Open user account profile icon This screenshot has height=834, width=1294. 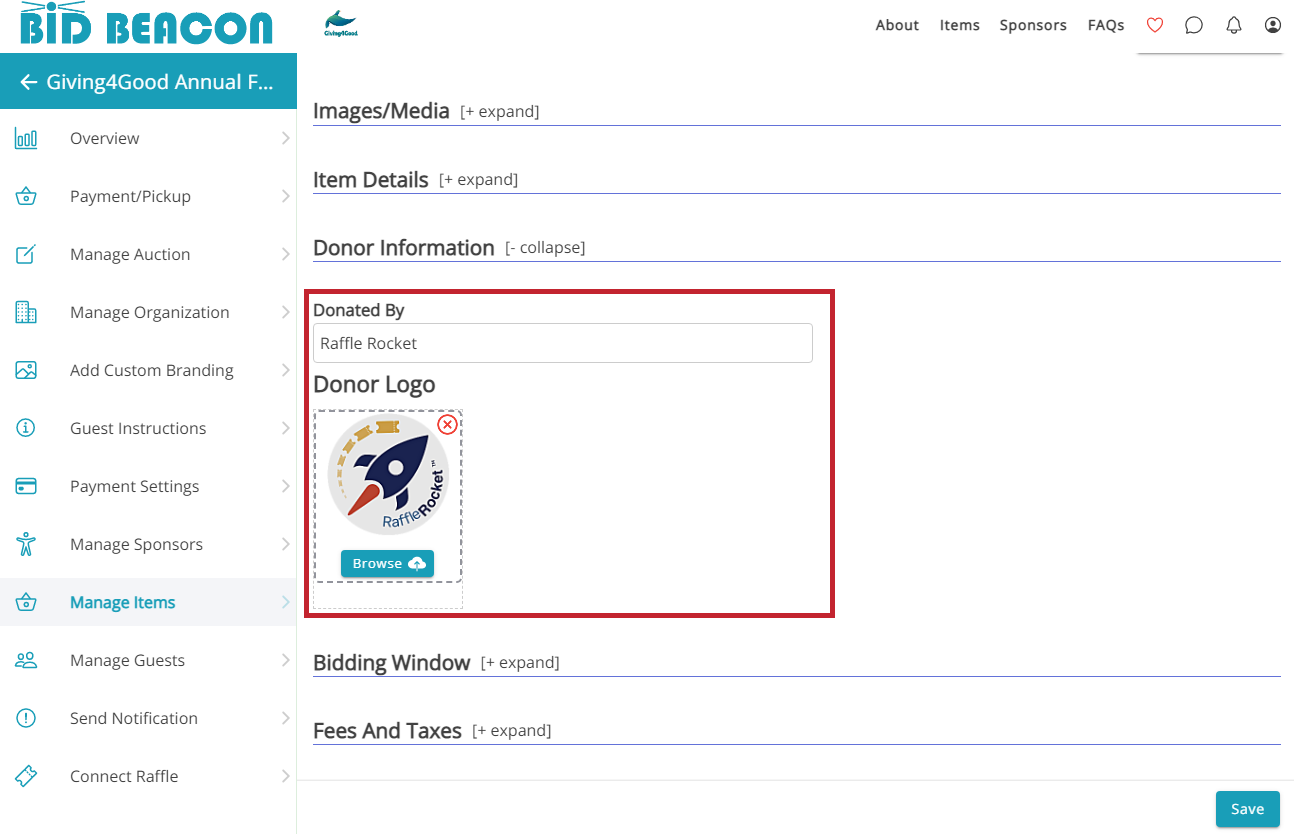pyautogui.click(x=1272, y=25)
